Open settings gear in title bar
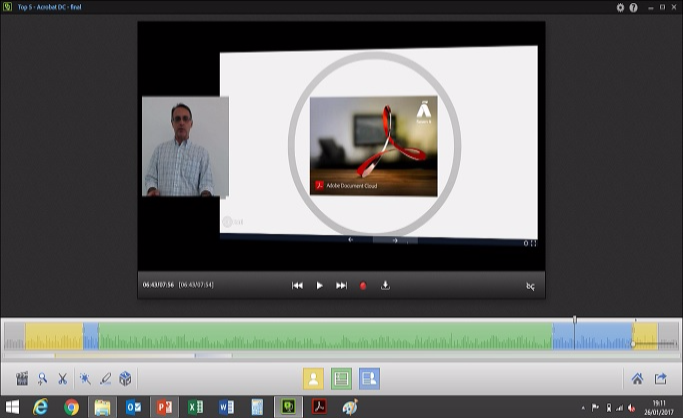Image resolution: width=683 pixels, height=418 pixels. click(x=620, y=7)
